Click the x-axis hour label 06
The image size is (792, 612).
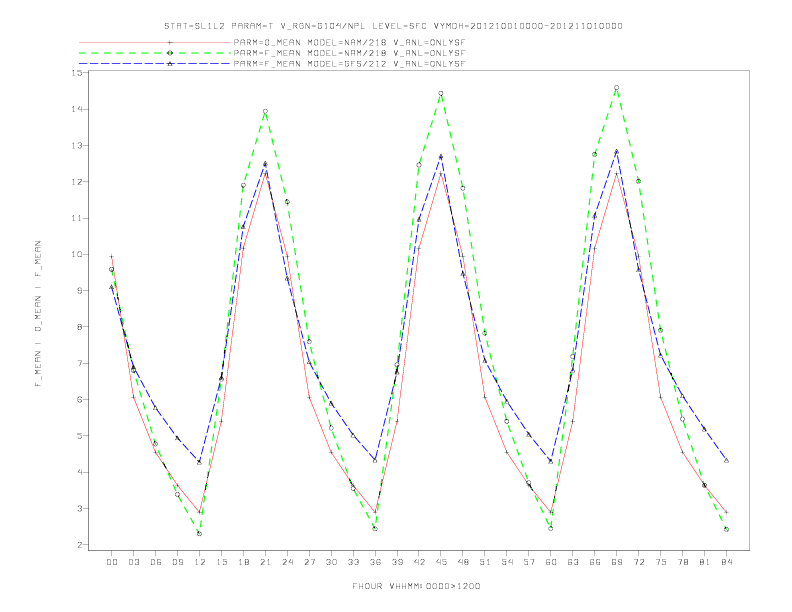tap(156, 562)
